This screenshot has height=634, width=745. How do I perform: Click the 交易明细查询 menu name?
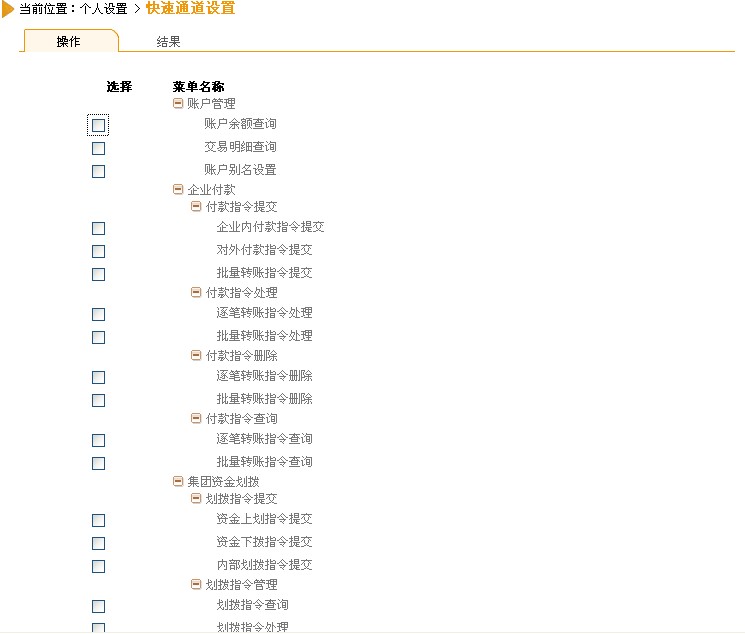(x=240, y=147)
